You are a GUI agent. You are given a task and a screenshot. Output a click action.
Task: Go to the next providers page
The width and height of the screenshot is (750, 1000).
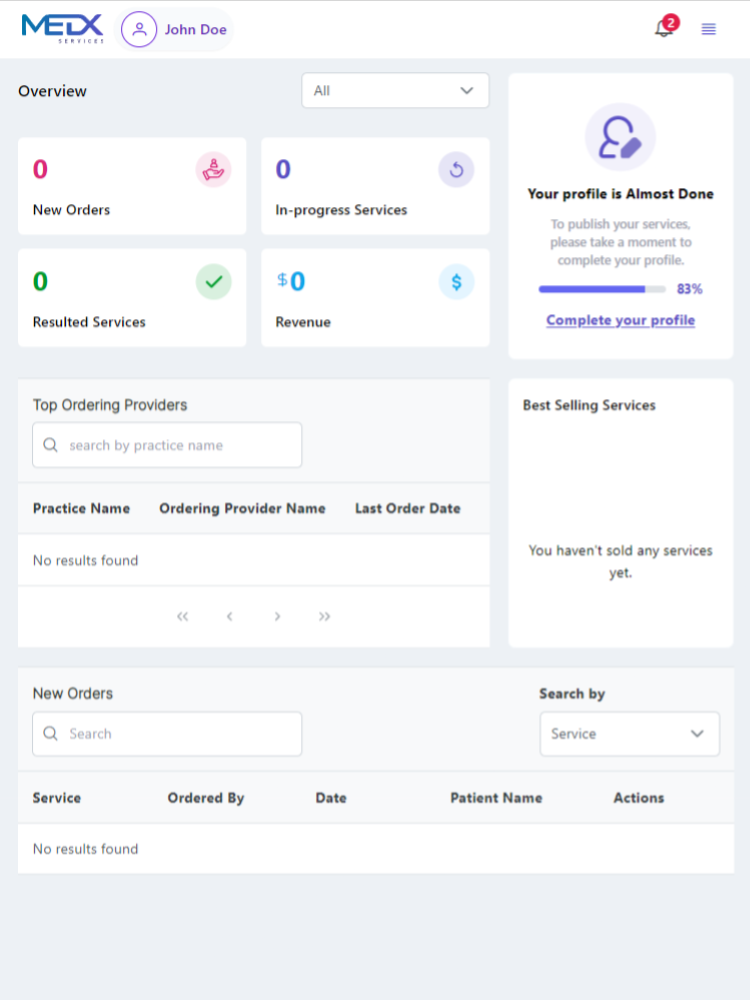(277, 617)
